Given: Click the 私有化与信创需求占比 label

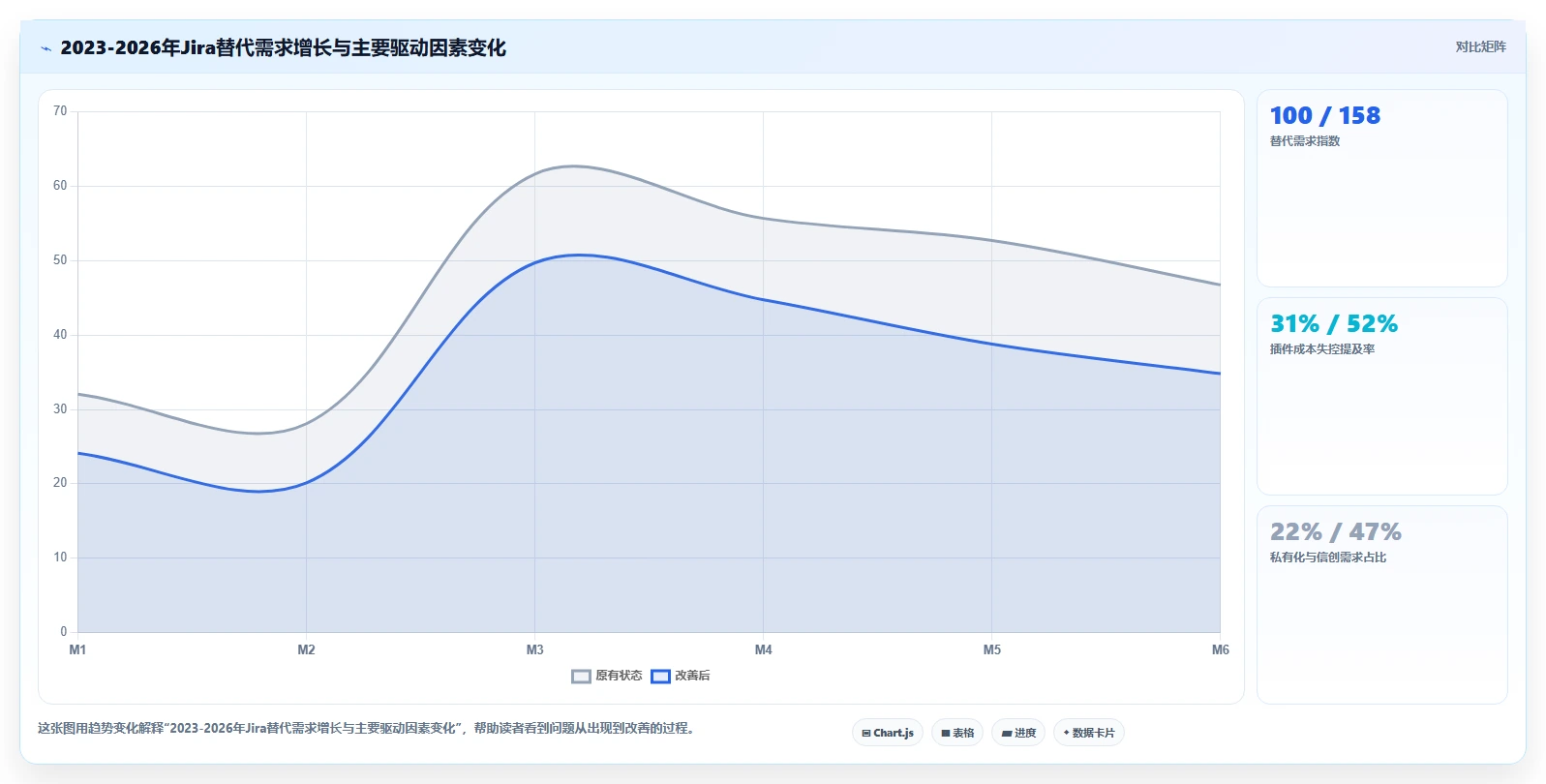Looking at the screenshot, I should click(1328, 558).
